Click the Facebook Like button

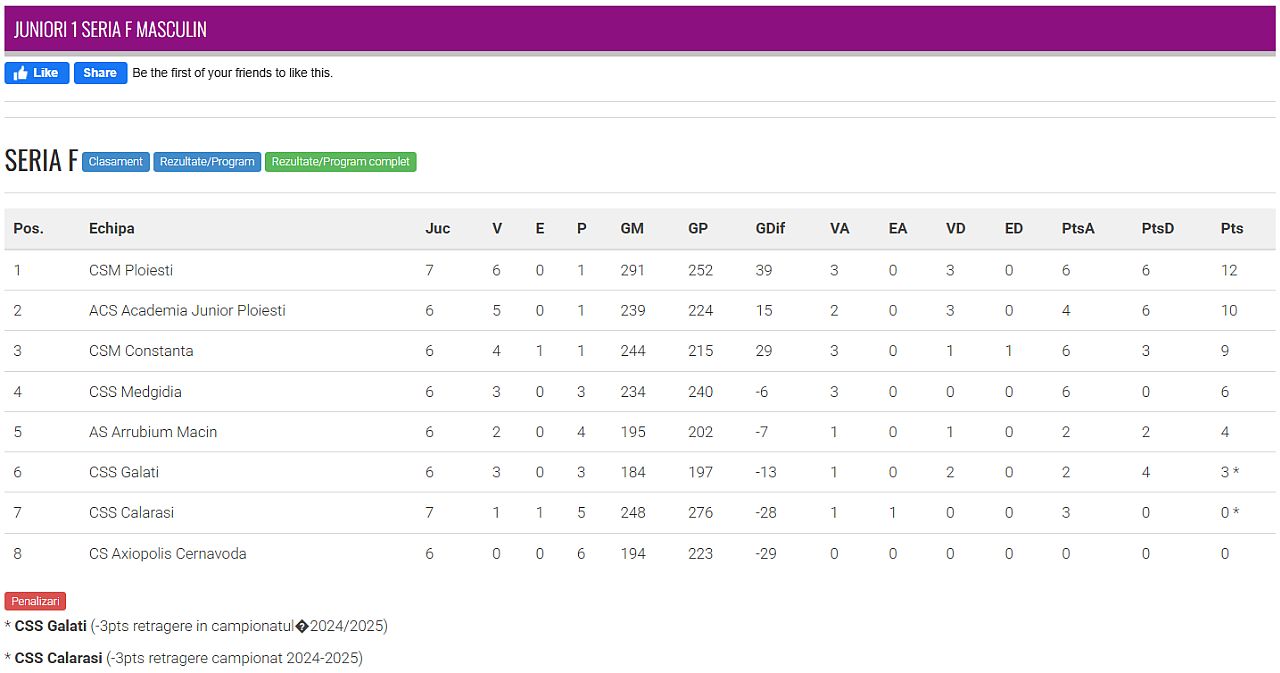(x=37, y=73)
